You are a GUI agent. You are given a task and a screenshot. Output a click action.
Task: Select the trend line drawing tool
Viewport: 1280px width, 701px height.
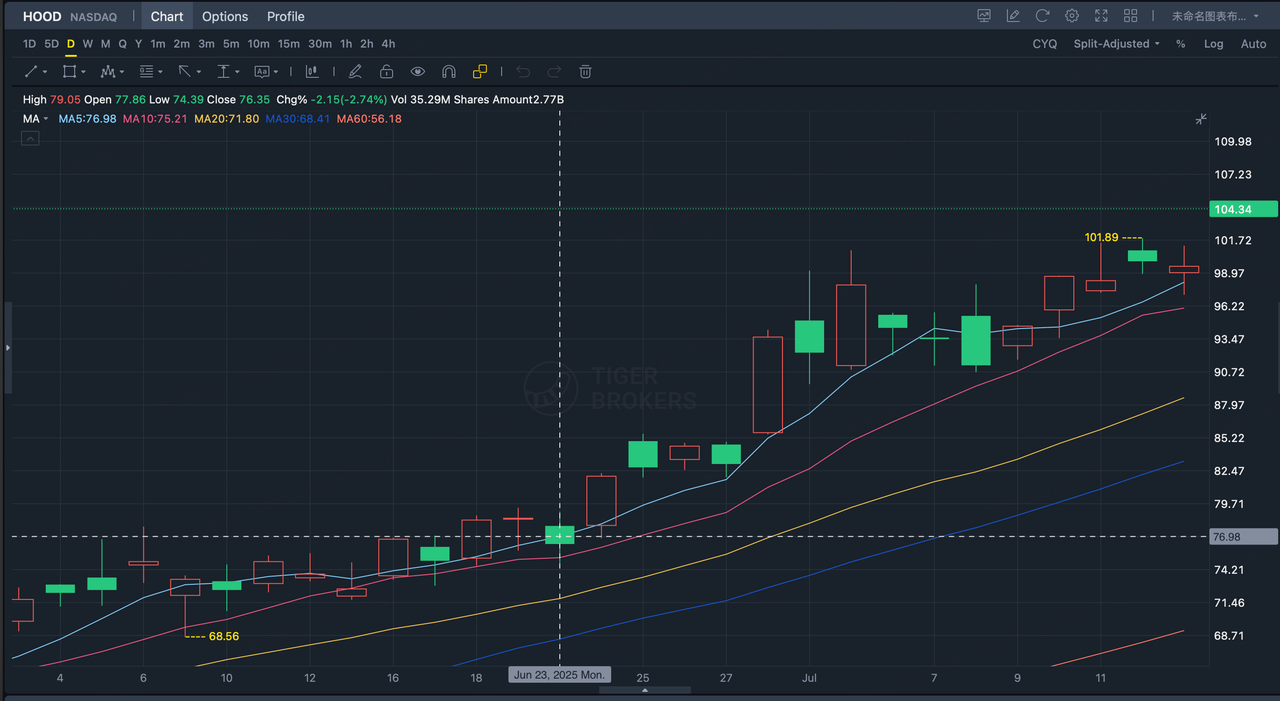pyautogui.click(x=31, y=71)
